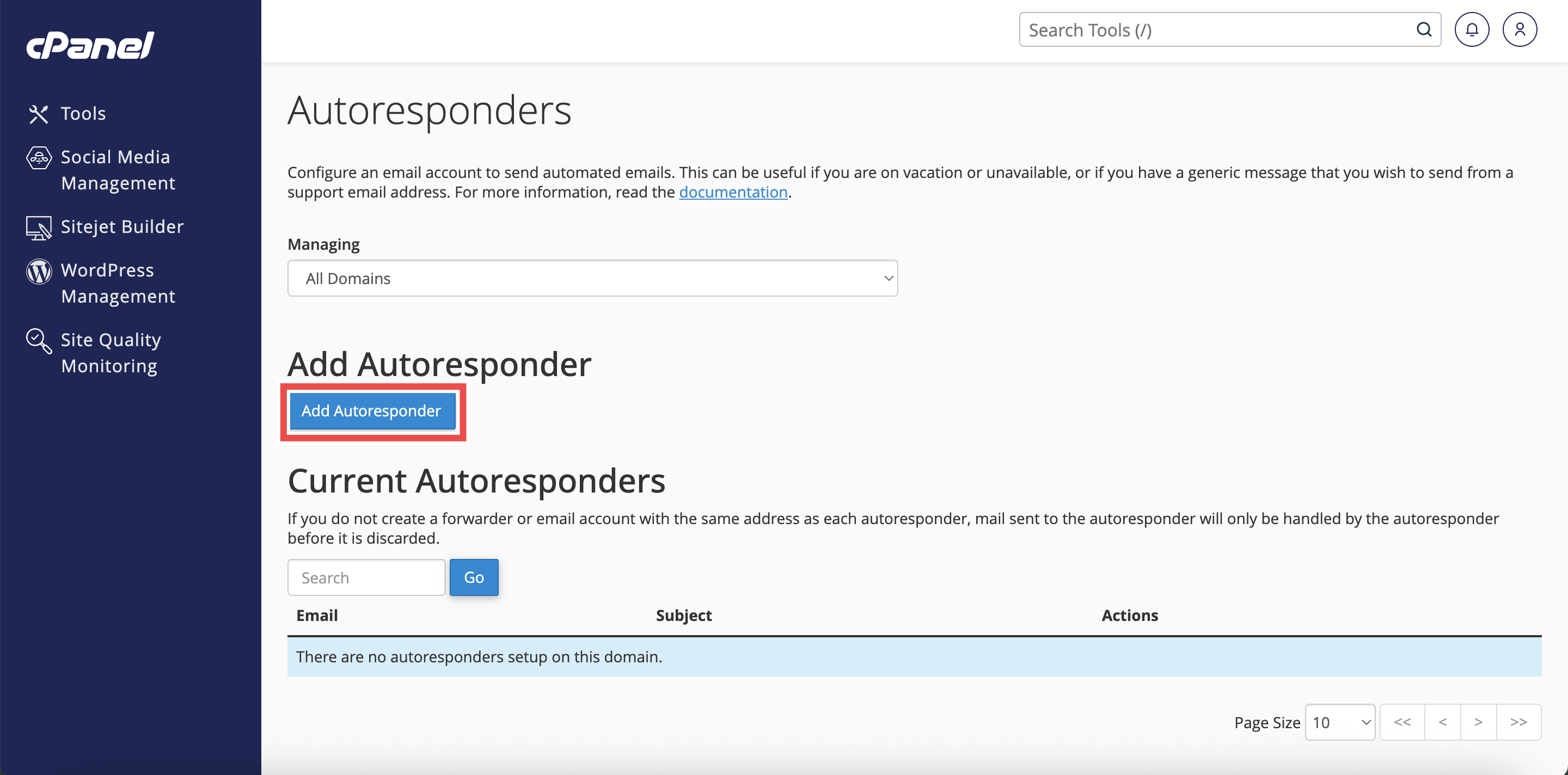The image size is (1568, 775).
Task: Click the autoresponder Search input box
Action: pos(366,577)
